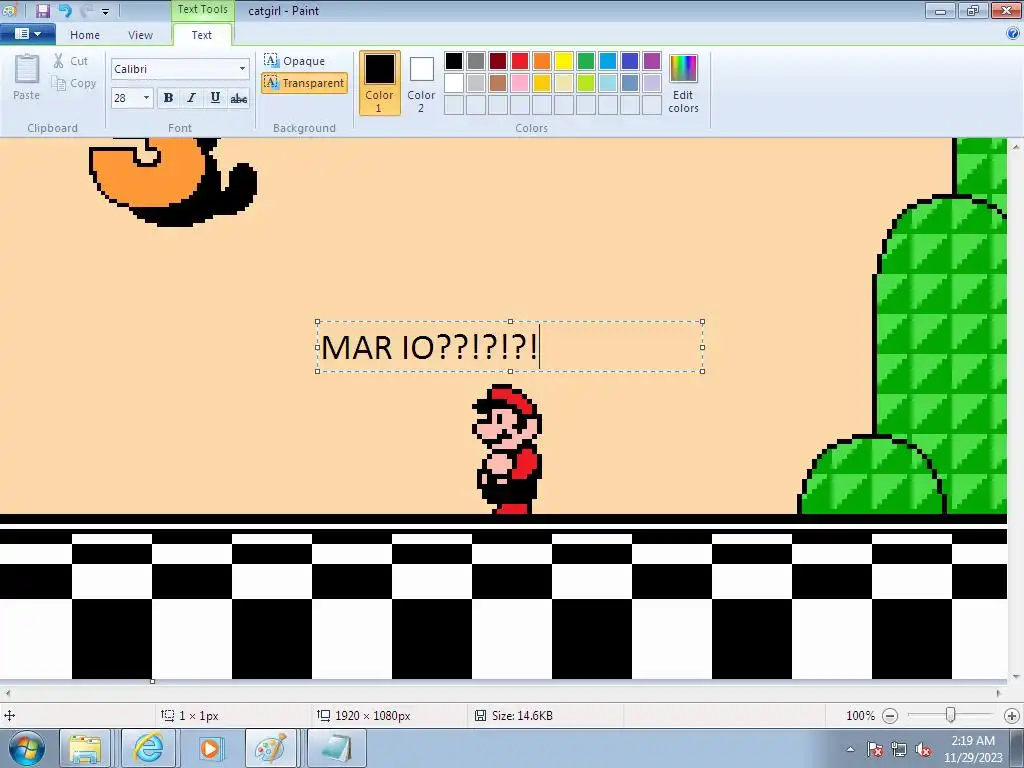The height and width of the screenshot is (768, 1024).
Task: Click the Text Tools contextual tab header
Action: tap(202, 10)
